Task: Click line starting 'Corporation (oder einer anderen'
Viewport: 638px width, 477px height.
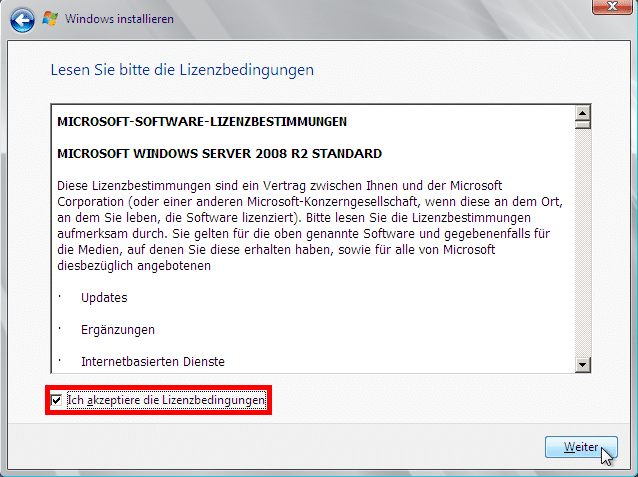Action: (x=310, y=201)
